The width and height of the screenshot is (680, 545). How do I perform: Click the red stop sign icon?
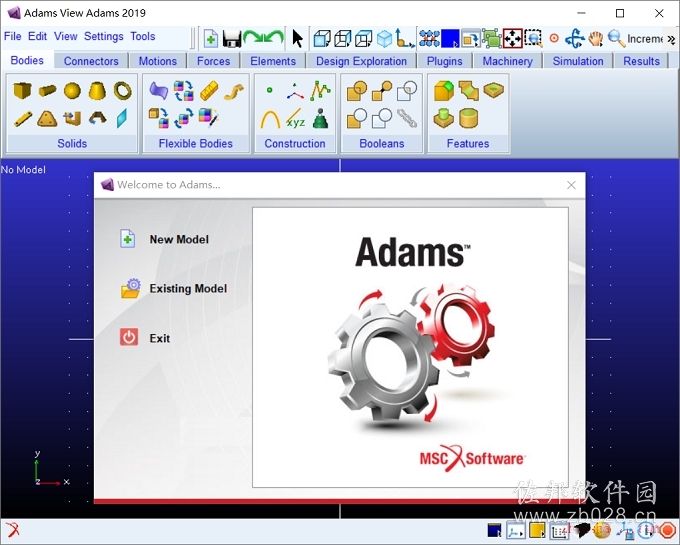click(668, 531)
